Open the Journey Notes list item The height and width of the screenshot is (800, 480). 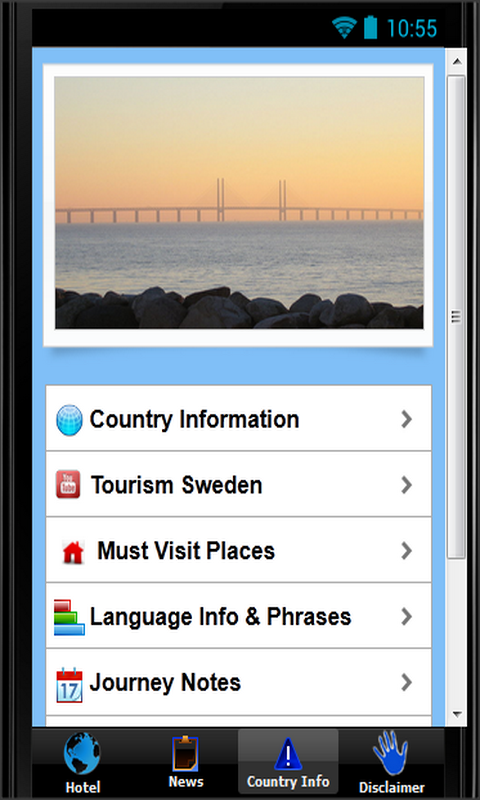(239, 682)
